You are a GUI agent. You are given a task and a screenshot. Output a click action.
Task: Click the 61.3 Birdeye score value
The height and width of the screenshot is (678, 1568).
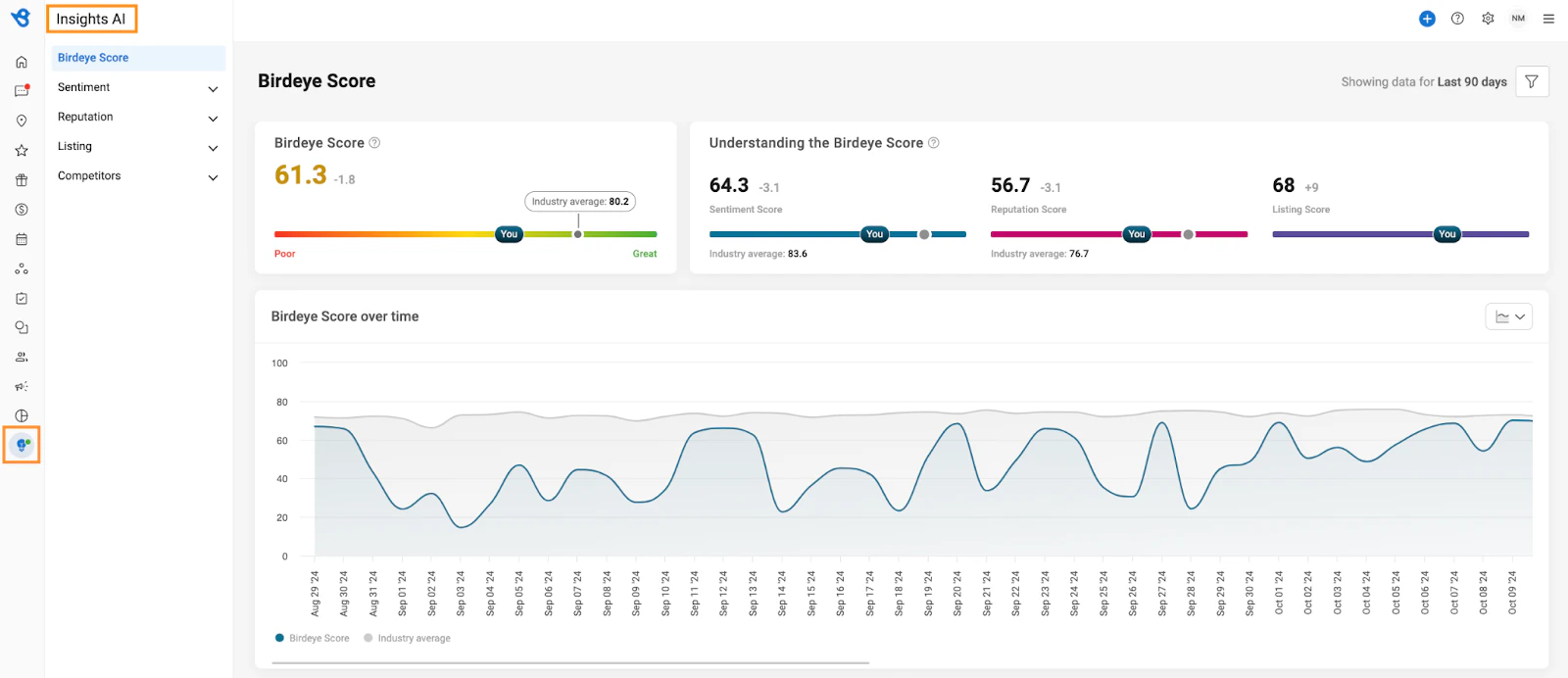[301, 174]
